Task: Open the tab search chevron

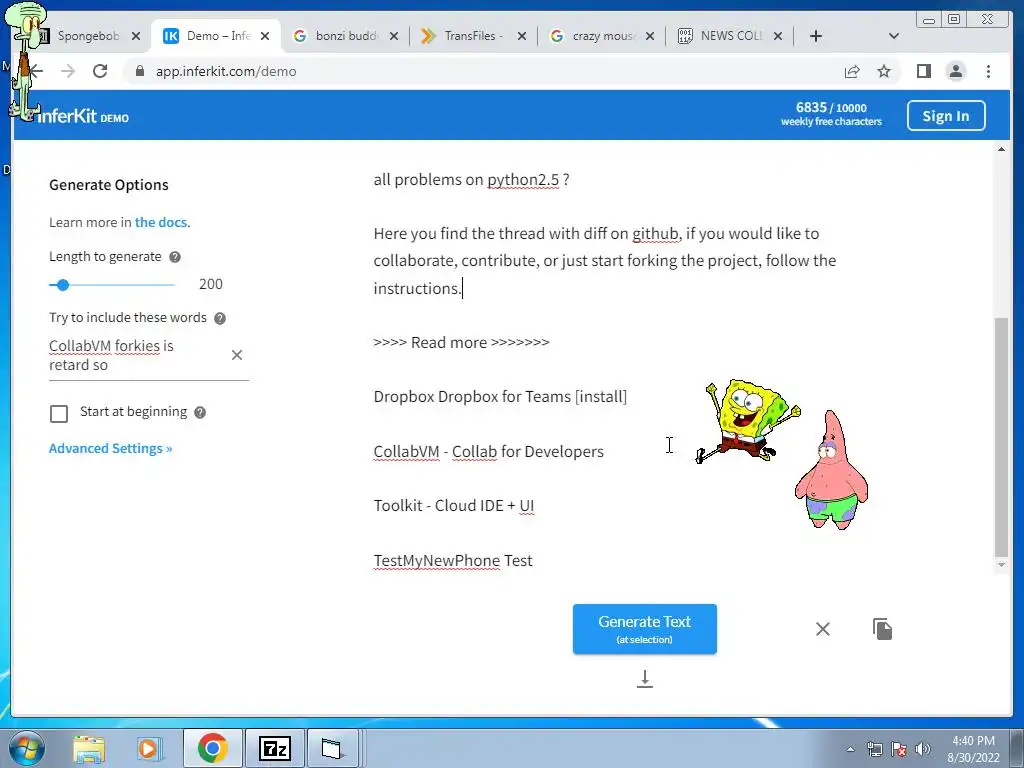Action: [894, 36]
